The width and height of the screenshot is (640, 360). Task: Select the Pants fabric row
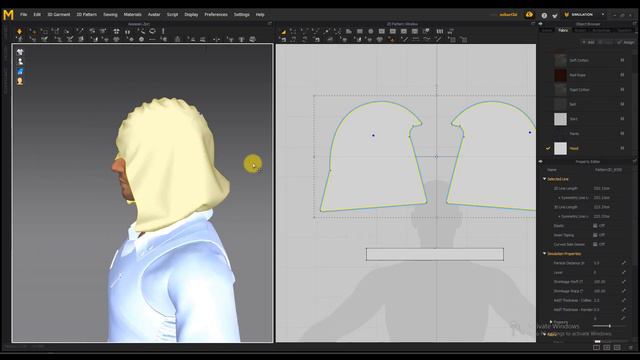coord(588,133)
